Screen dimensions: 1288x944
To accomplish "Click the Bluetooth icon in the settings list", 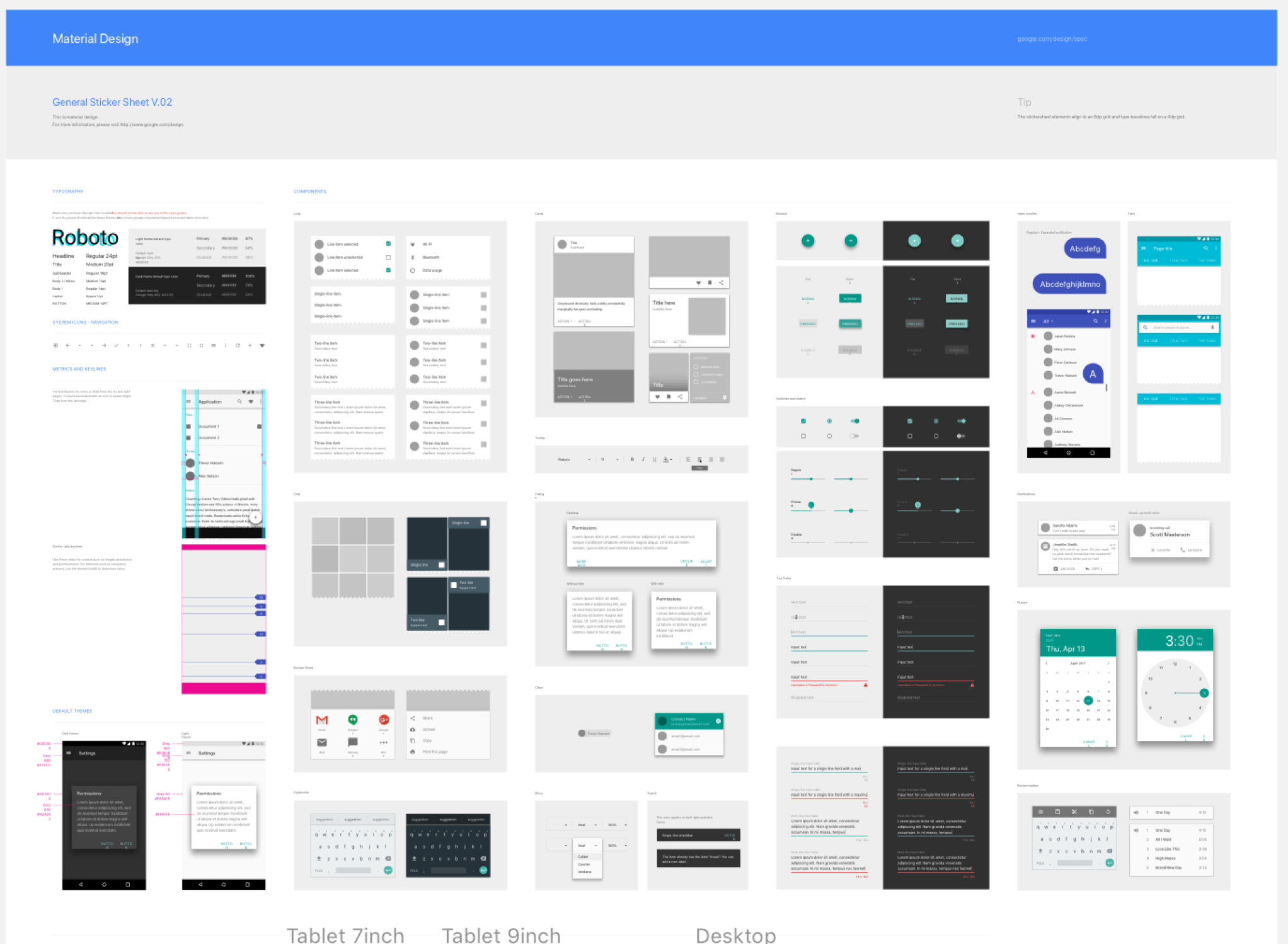I will tap(413, 257).
